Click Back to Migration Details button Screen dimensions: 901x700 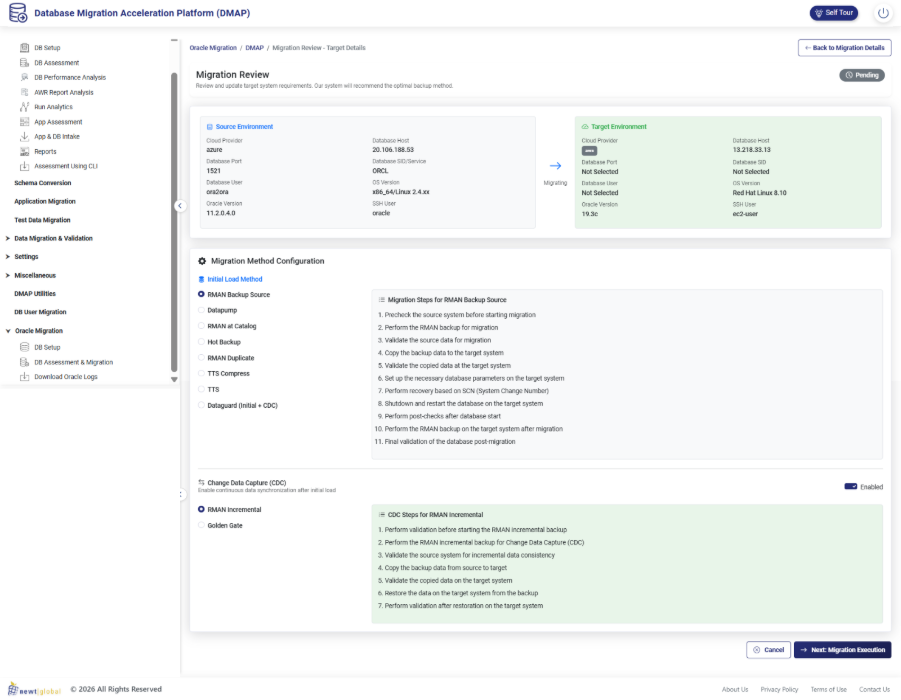(844, 48)
